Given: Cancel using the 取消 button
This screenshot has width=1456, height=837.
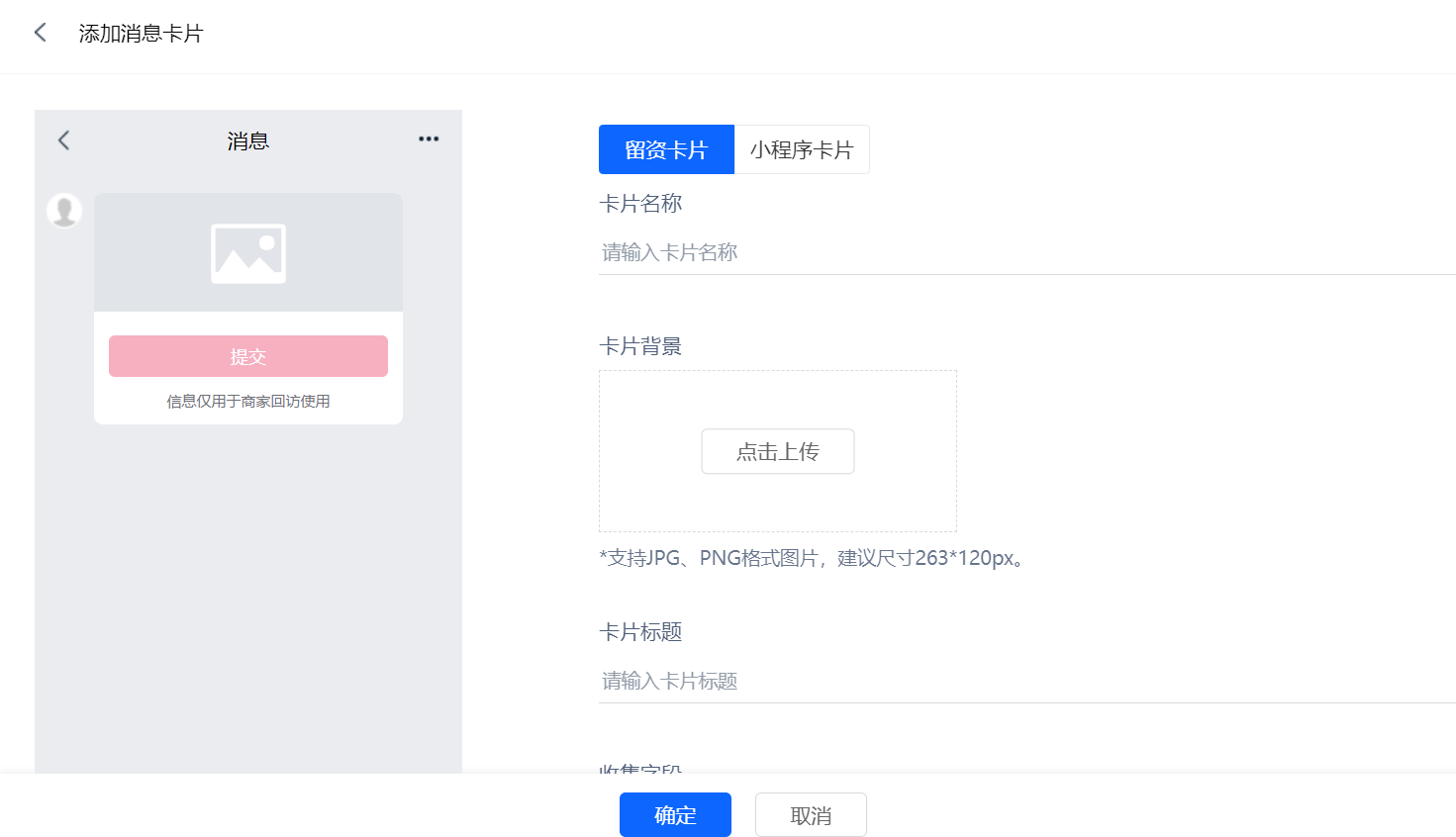Looking at the screenshot, I should 811,814.
